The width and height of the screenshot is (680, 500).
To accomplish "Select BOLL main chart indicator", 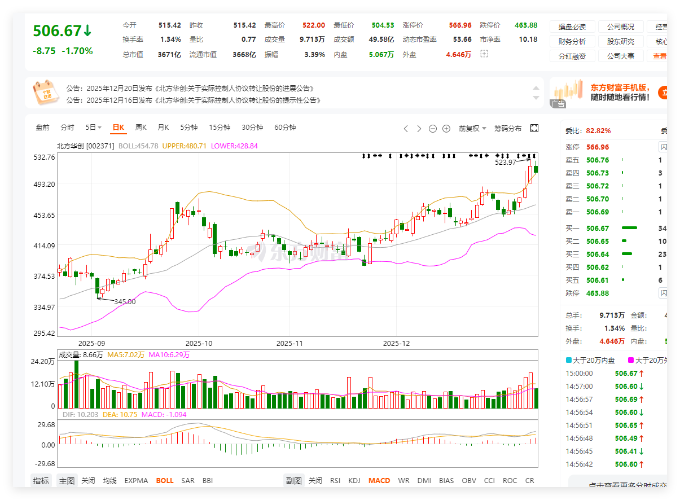I will (x=165, y=480).
